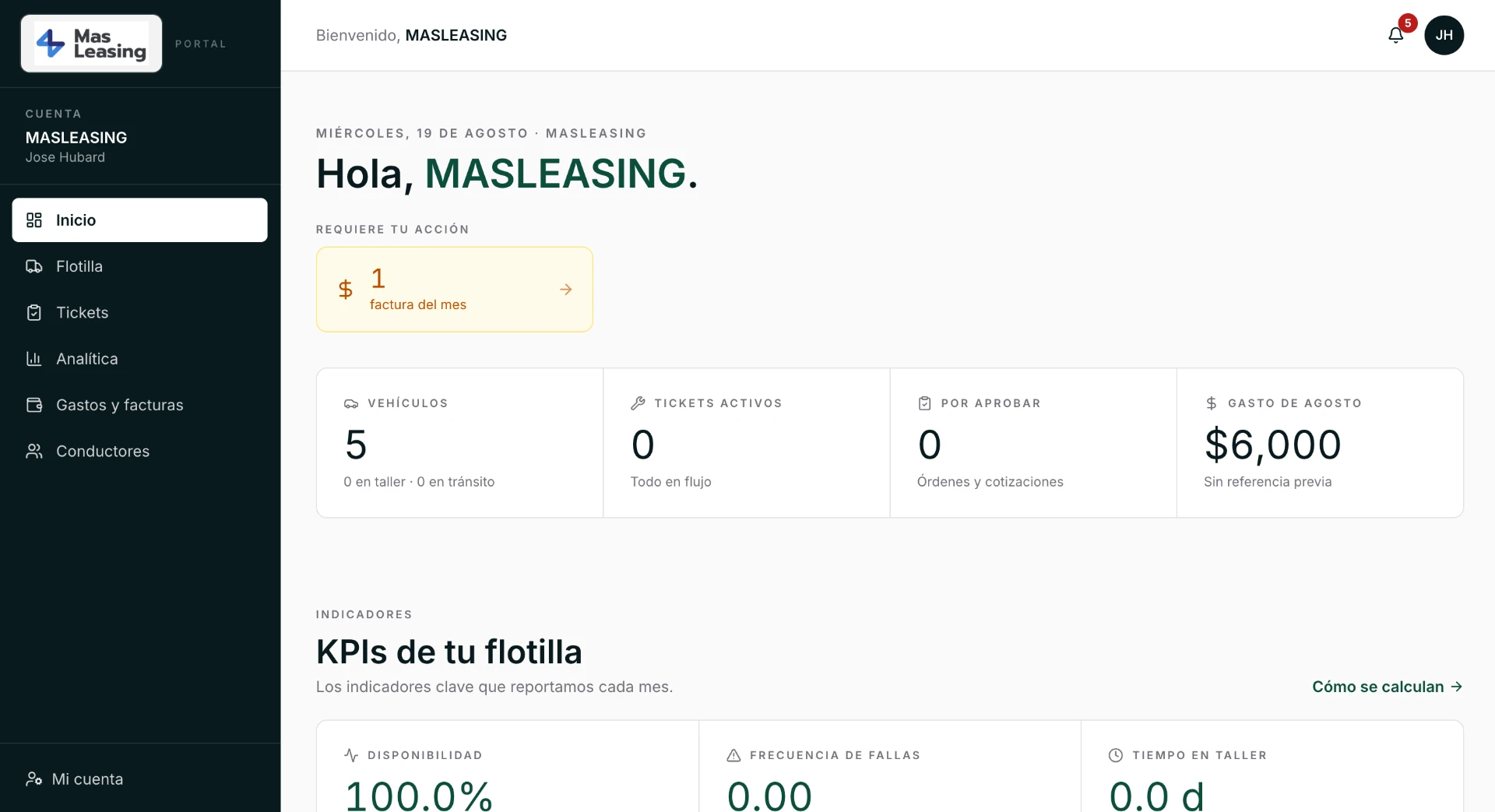
Task: Click the red notification badge showing 5
Action: [x=1408, y=23]
